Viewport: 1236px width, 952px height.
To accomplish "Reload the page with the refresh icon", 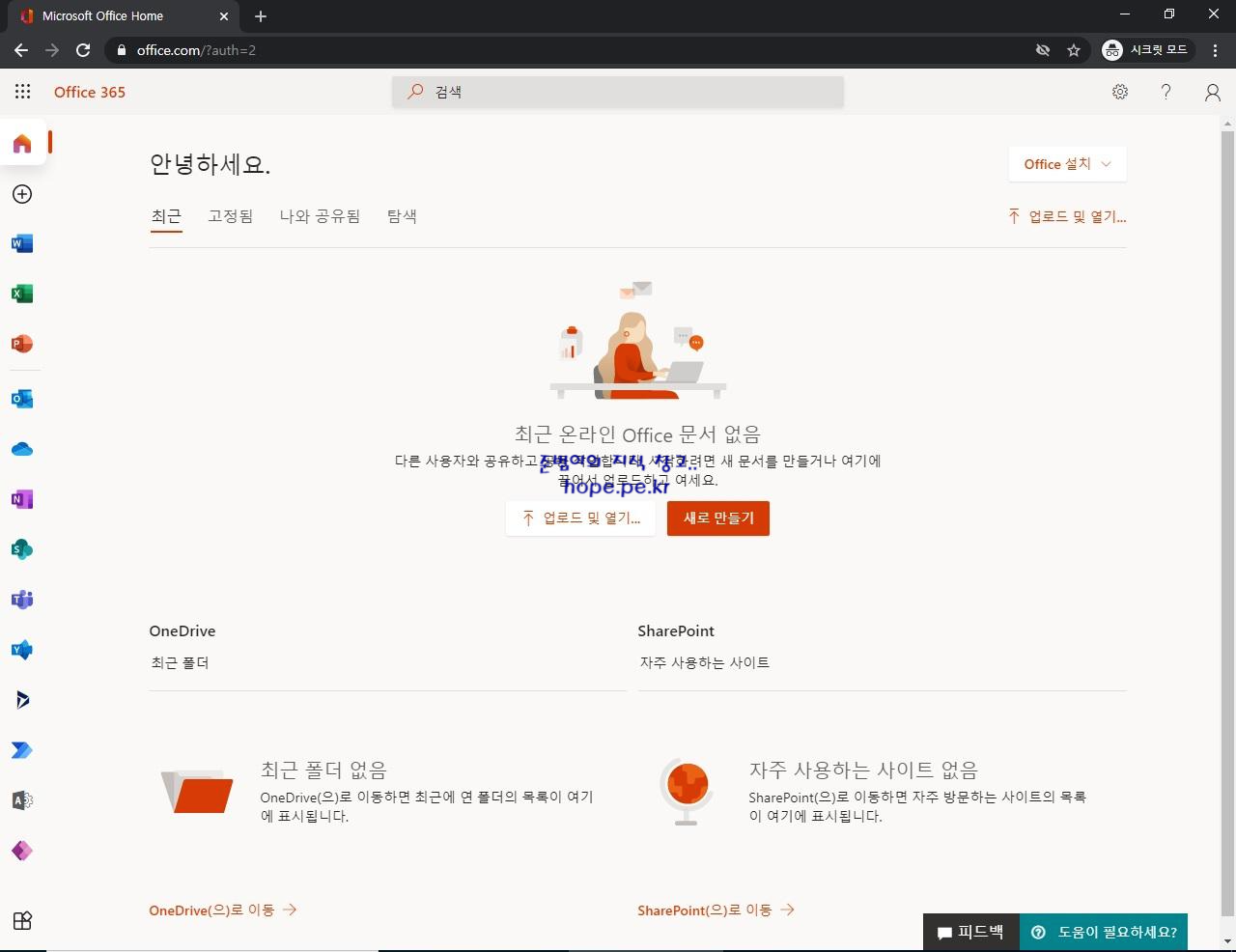I will tap(83, 50).
